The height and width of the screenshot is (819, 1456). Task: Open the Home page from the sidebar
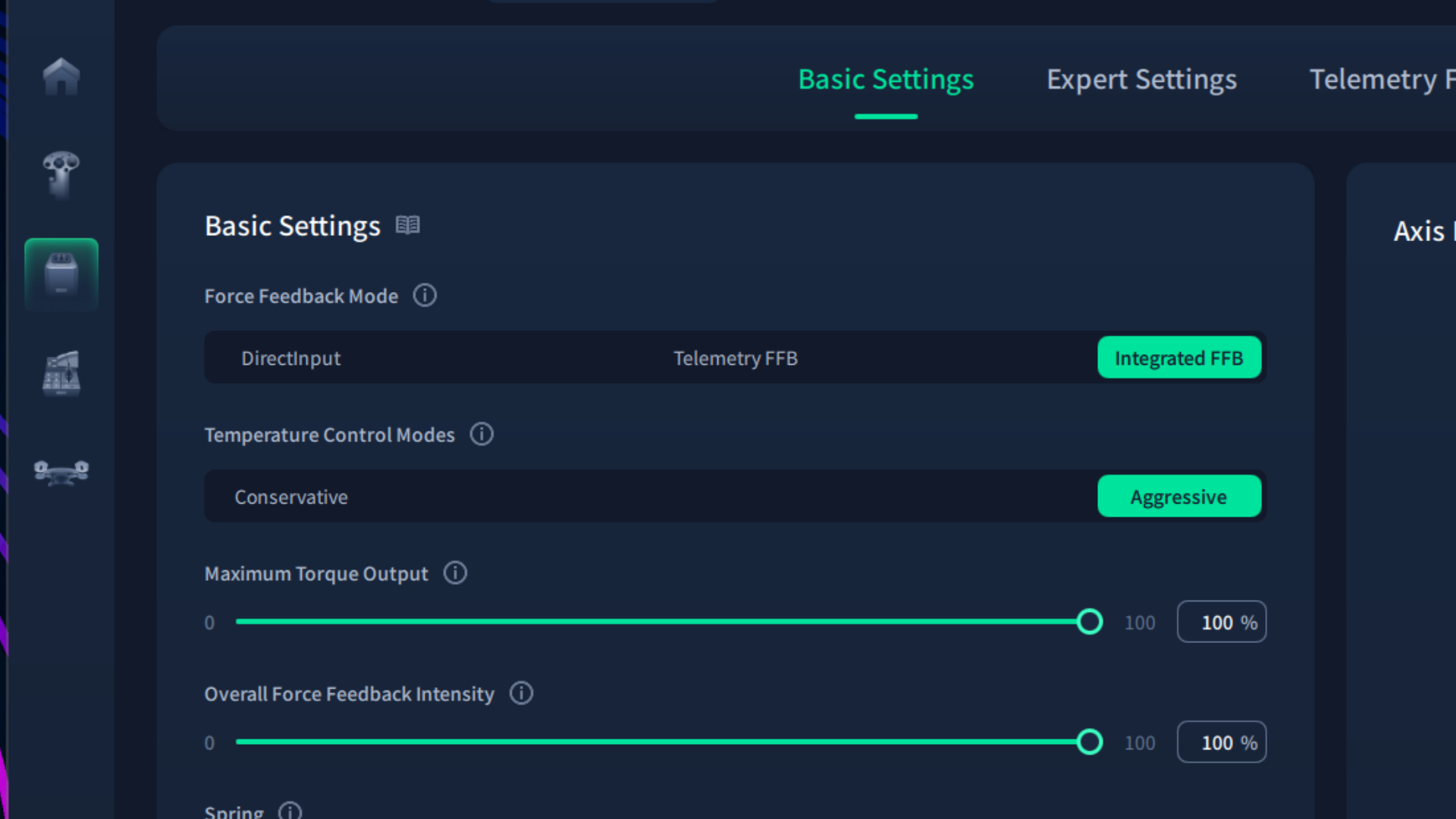(x=61, y=76)
